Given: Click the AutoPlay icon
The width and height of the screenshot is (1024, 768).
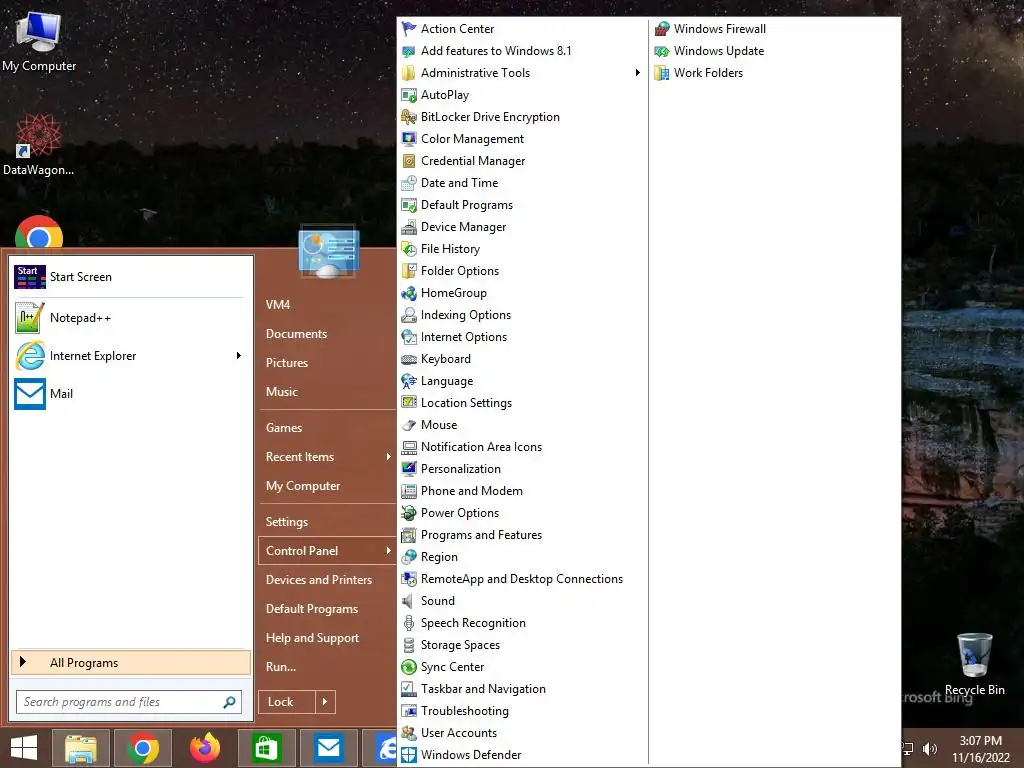Looking at the screenshot, I should (409, 95).
